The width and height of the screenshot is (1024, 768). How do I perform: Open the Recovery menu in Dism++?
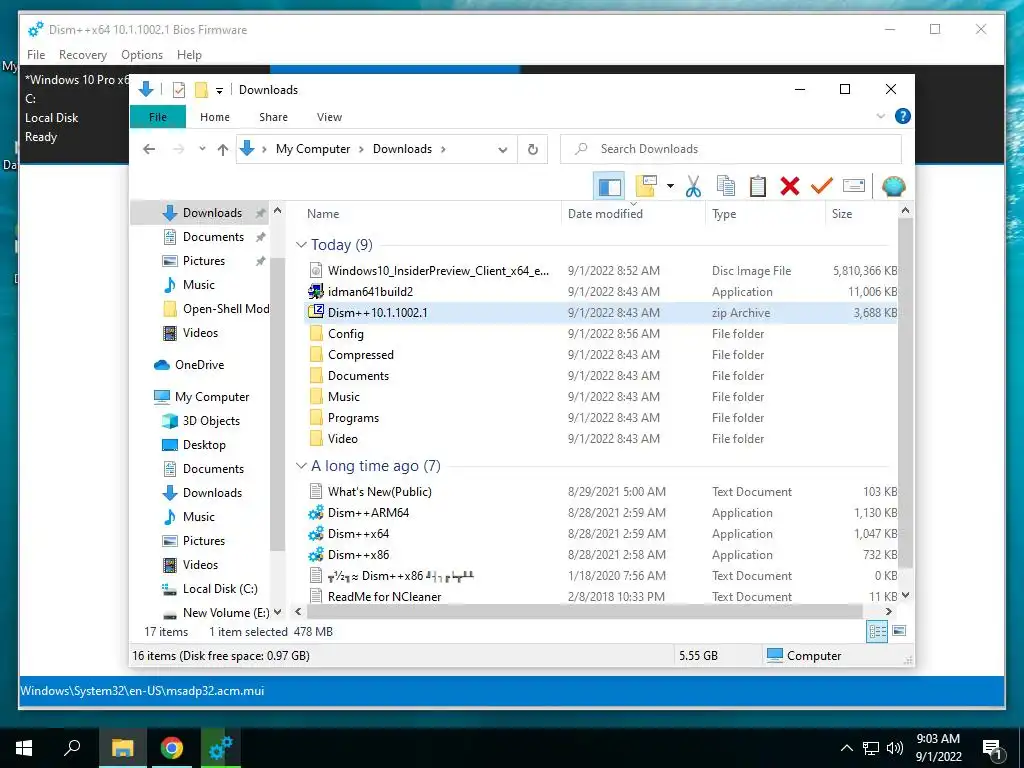click(83, 55)
